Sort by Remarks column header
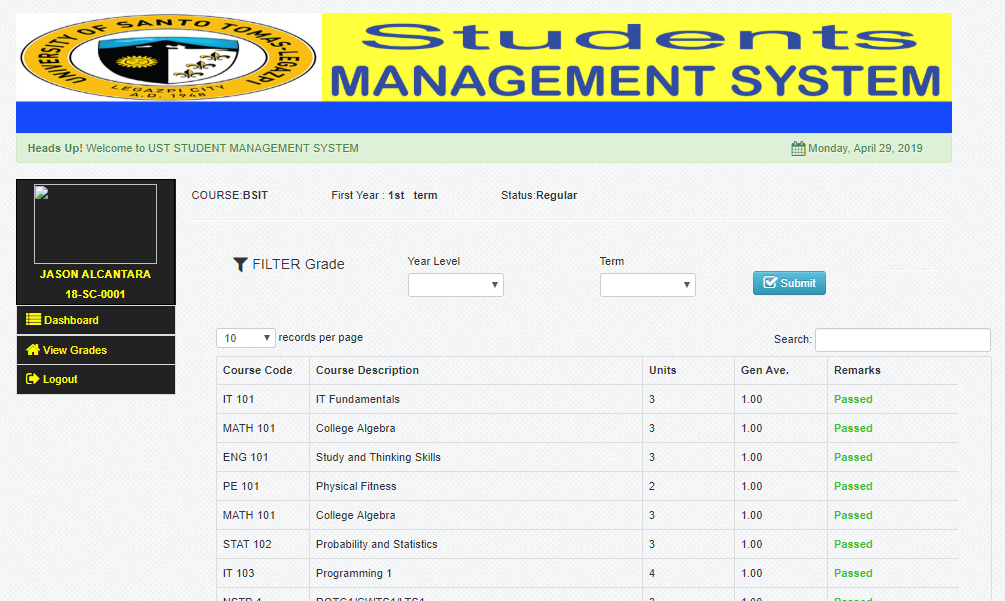The image size is (1005, 601). (x=893, y=370)
